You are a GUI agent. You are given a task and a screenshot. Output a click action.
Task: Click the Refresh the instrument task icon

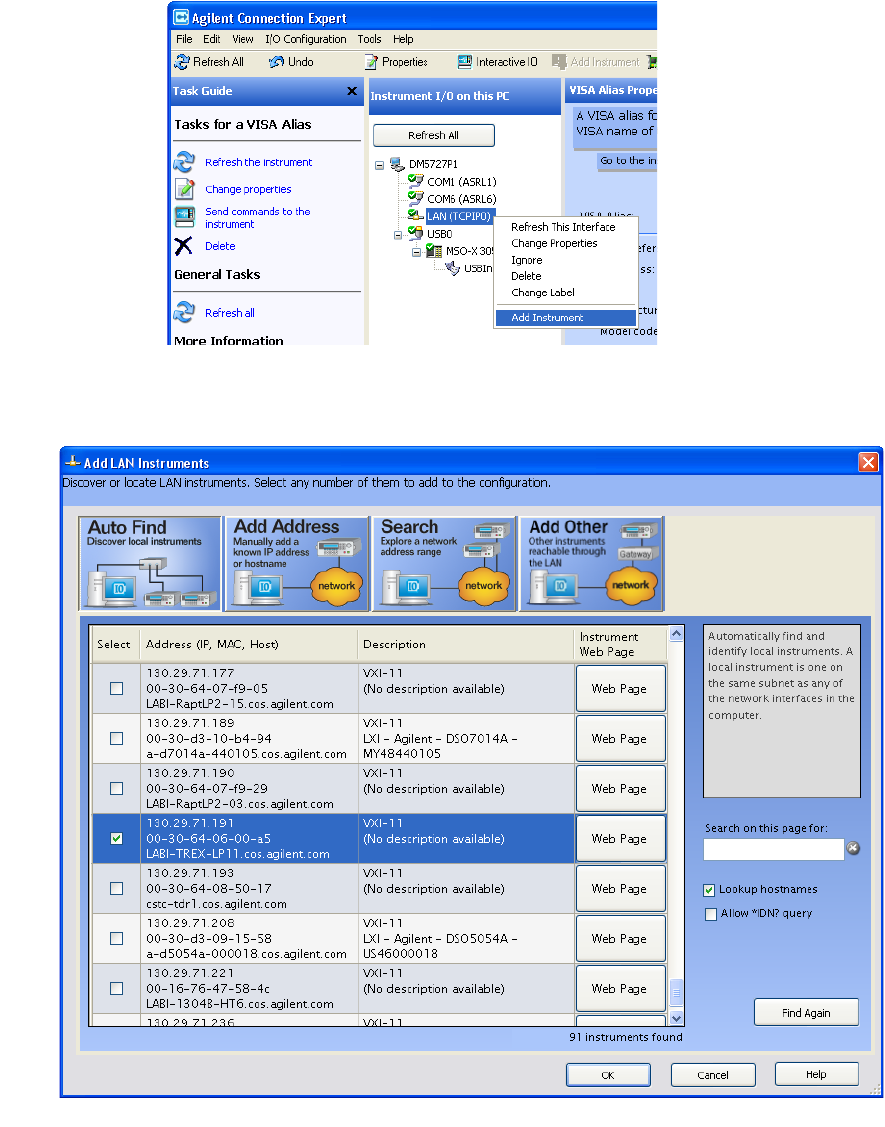point(184,162)
